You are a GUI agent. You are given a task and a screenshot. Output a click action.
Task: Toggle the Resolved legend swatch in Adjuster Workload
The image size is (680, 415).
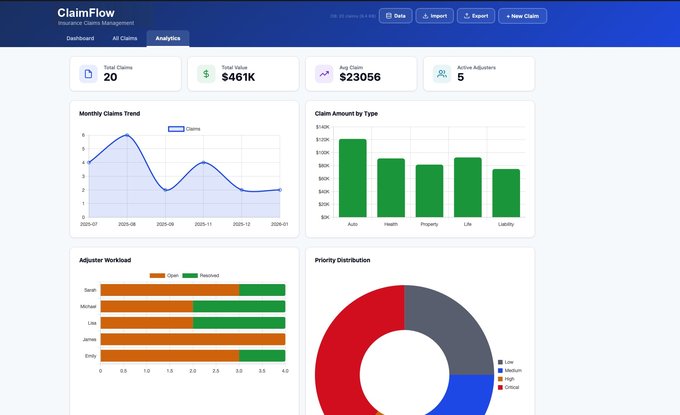pos(190,275)
